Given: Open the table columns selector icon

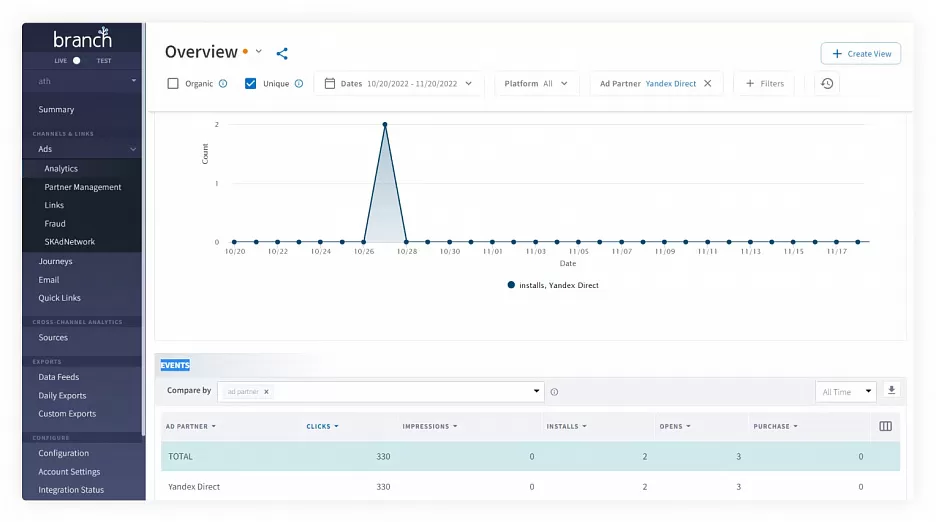Looking at the screenshot, I should [885, 426].
